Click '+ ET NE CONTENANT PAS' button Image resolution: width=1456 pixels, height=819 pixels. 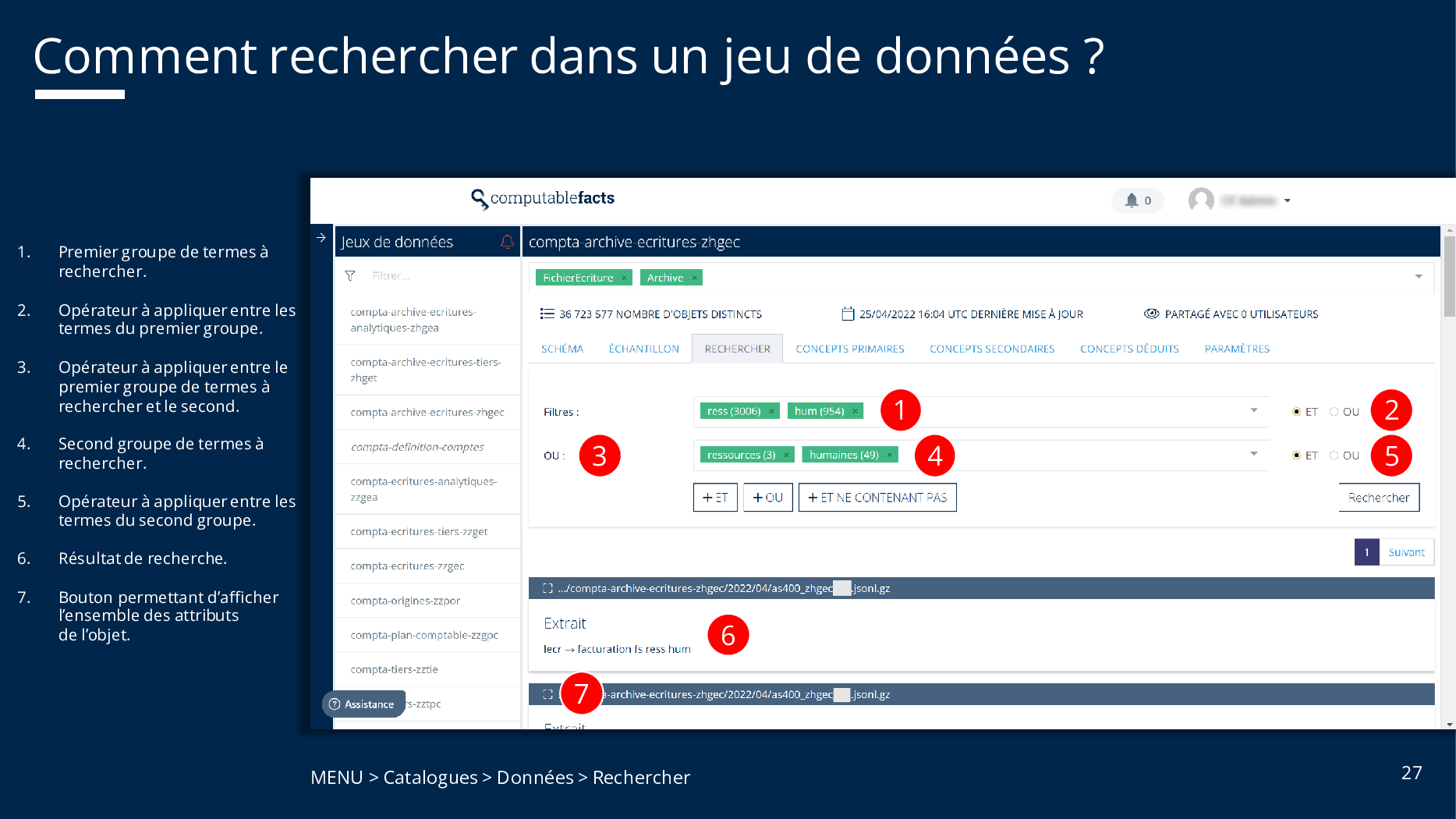[x=877, y=498]
